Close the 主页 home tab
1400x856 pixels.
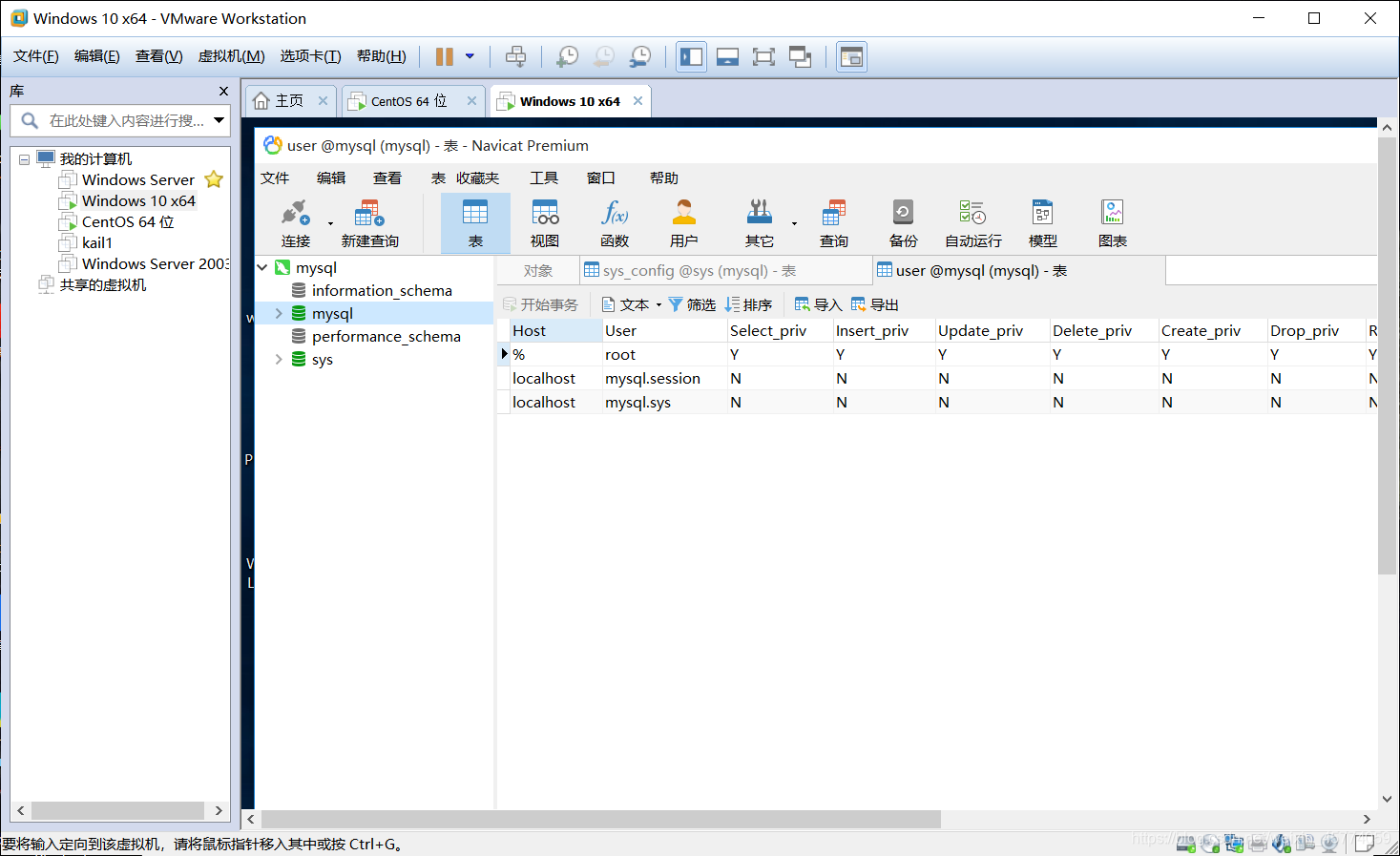coord(323,101)
